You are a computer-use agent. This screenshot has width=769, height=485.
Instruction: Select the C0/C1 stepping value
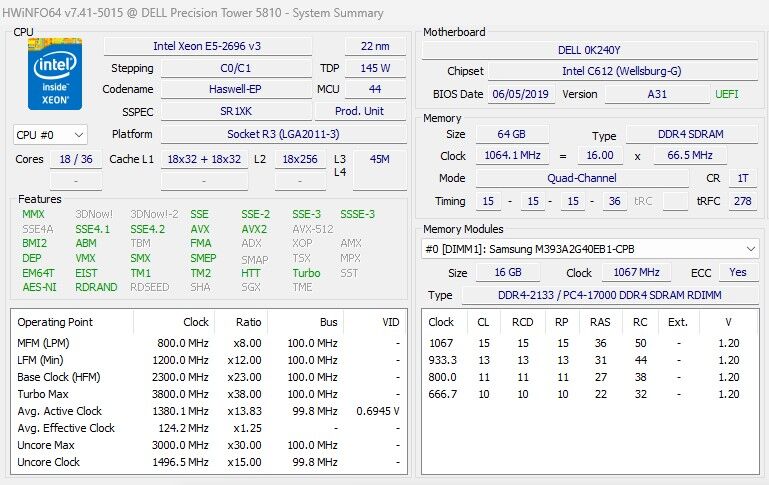(236, 68)
